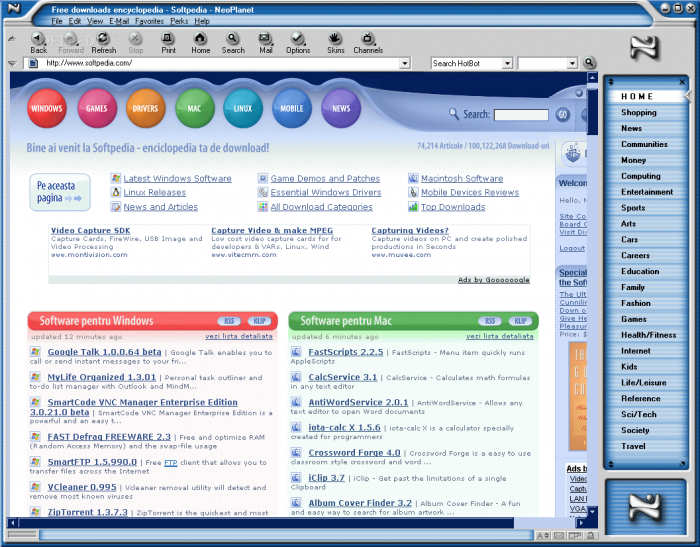Refresh the current page
The height and width of the screenshot is (547, 700).
103,41
